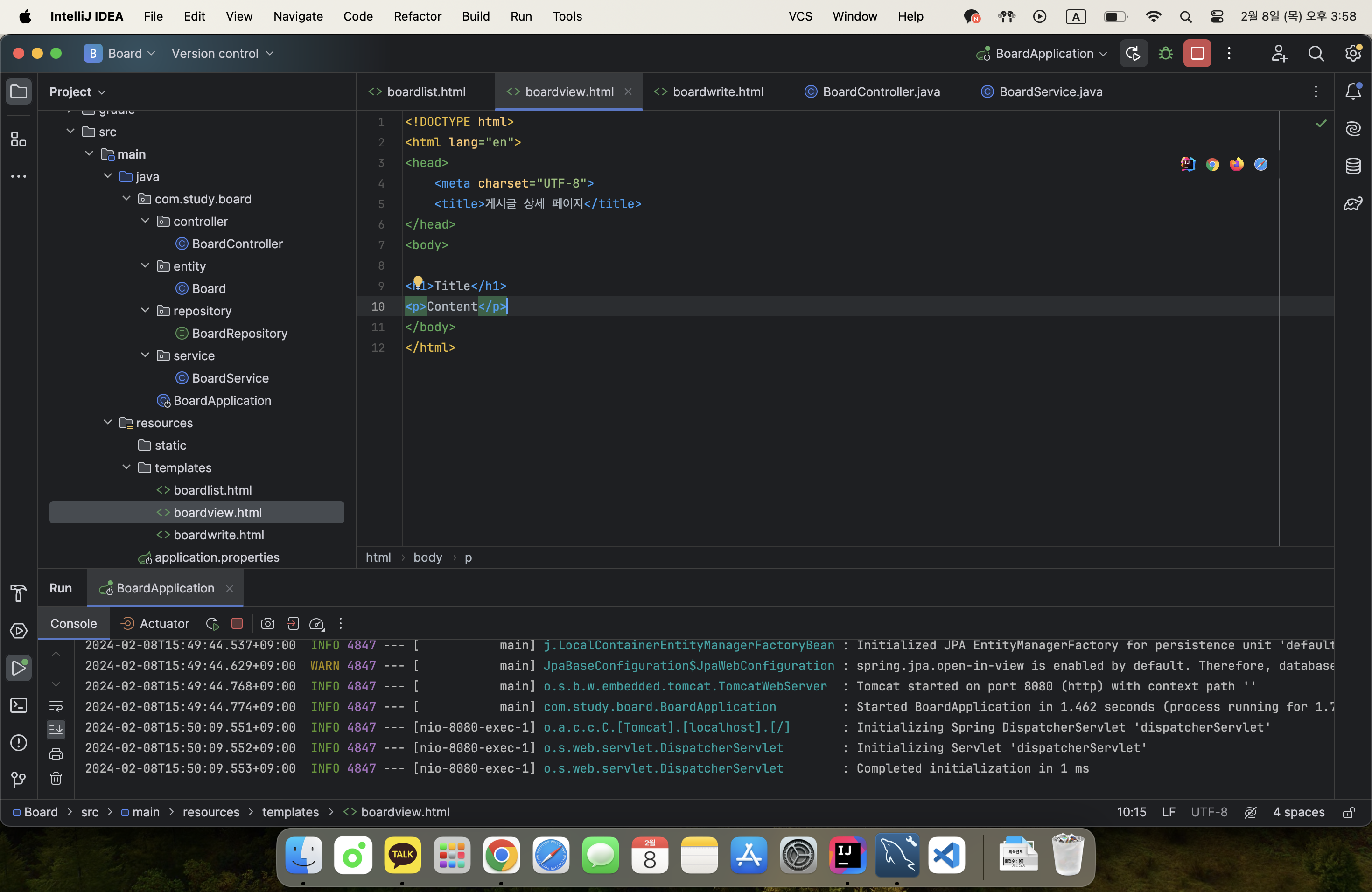Click the 4 spaces indent setting
The width and height of the screenshot is (1372, 892).
(x=1298, y=812)
